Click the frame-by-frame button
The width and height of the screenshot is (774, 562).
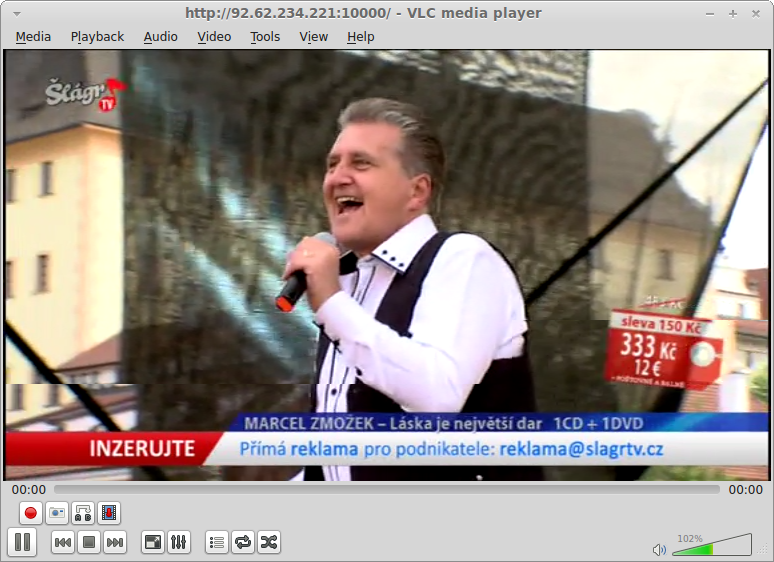[109, 513]
